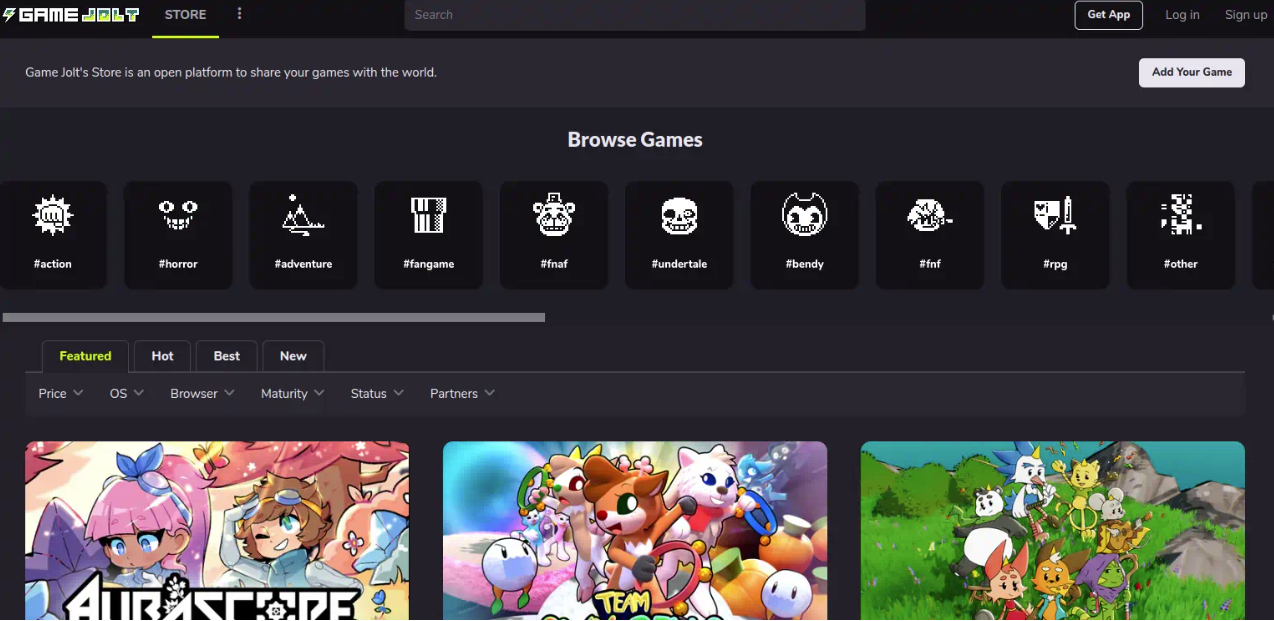Switch to the Hot tab
Screen dimensions: 1274x621
162,356
